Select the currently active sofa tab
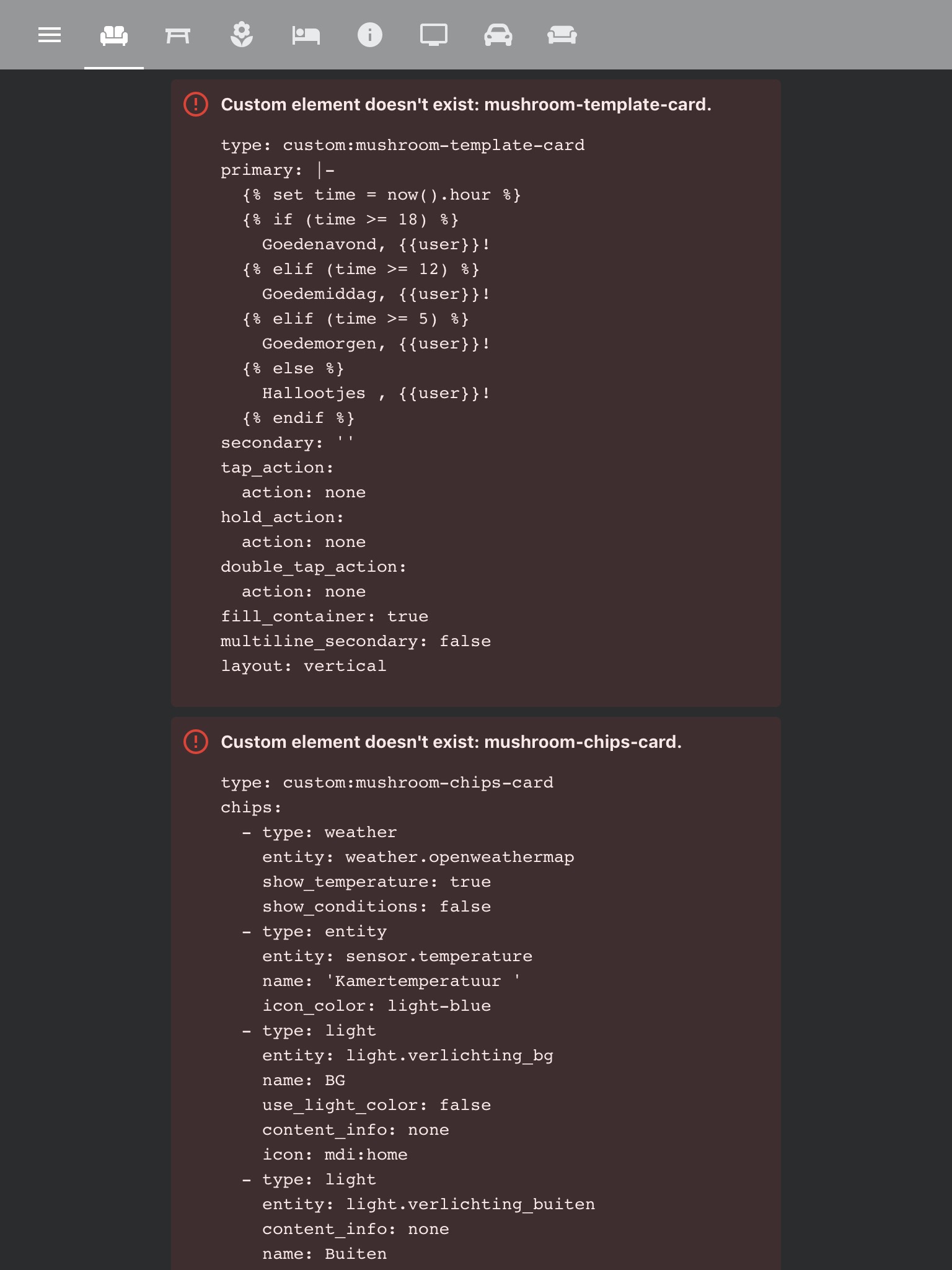952x1270 pixels. click(x=113, y=35)
